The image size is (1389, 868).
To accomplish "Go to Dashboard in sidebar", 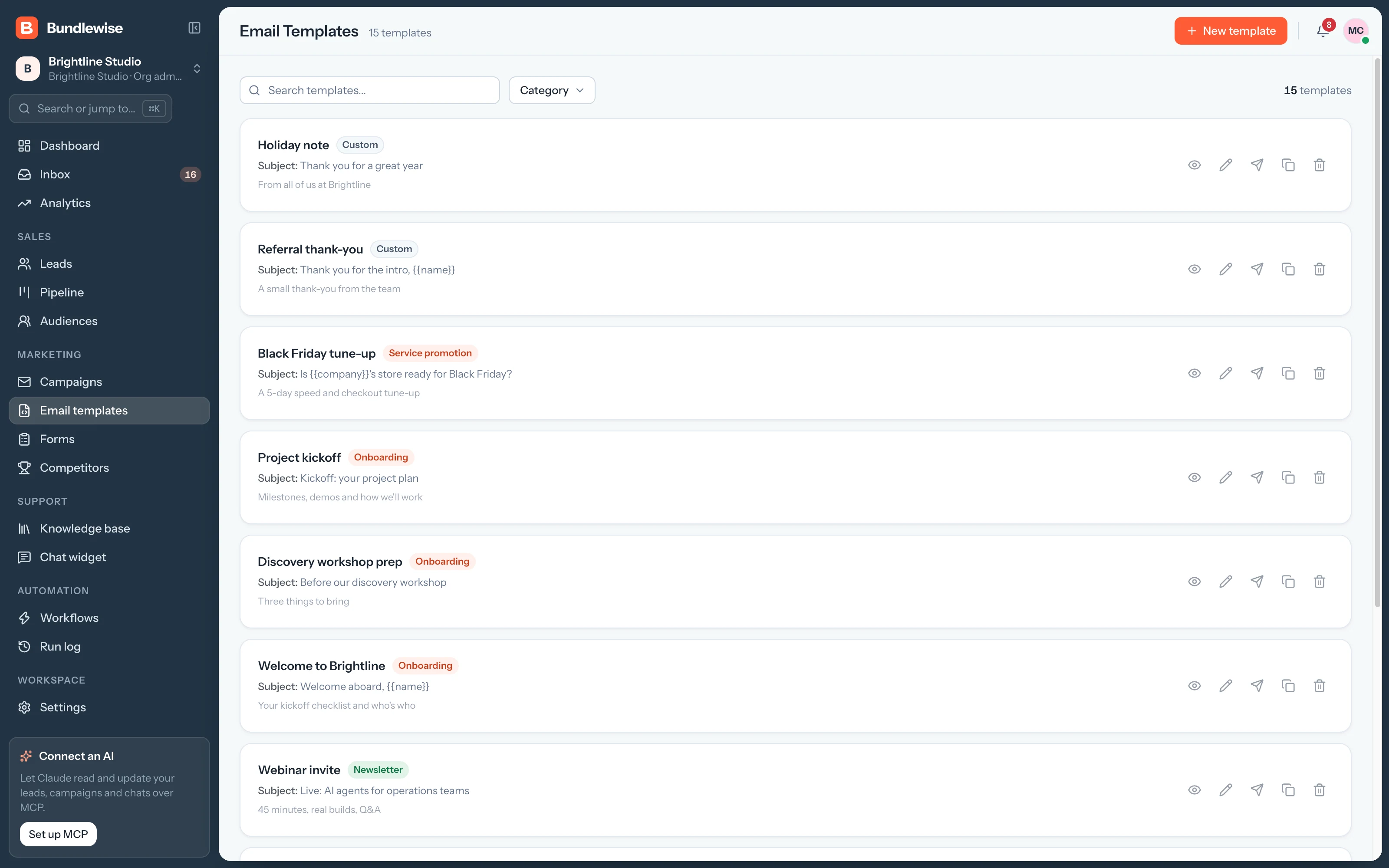I will [109, 146].
